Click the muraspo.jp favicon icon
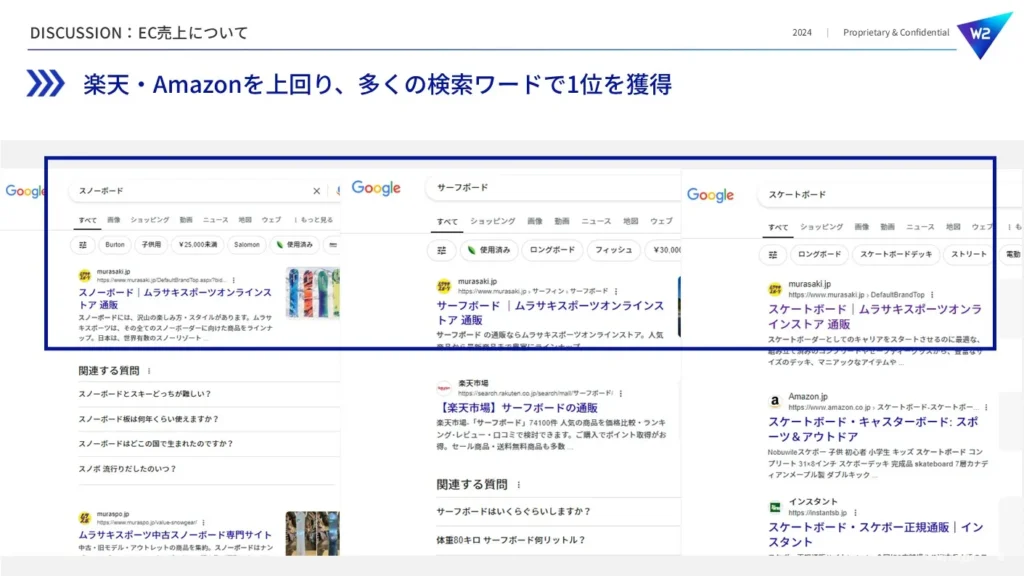Screen dimensions: 1024x576 [85, 518]
